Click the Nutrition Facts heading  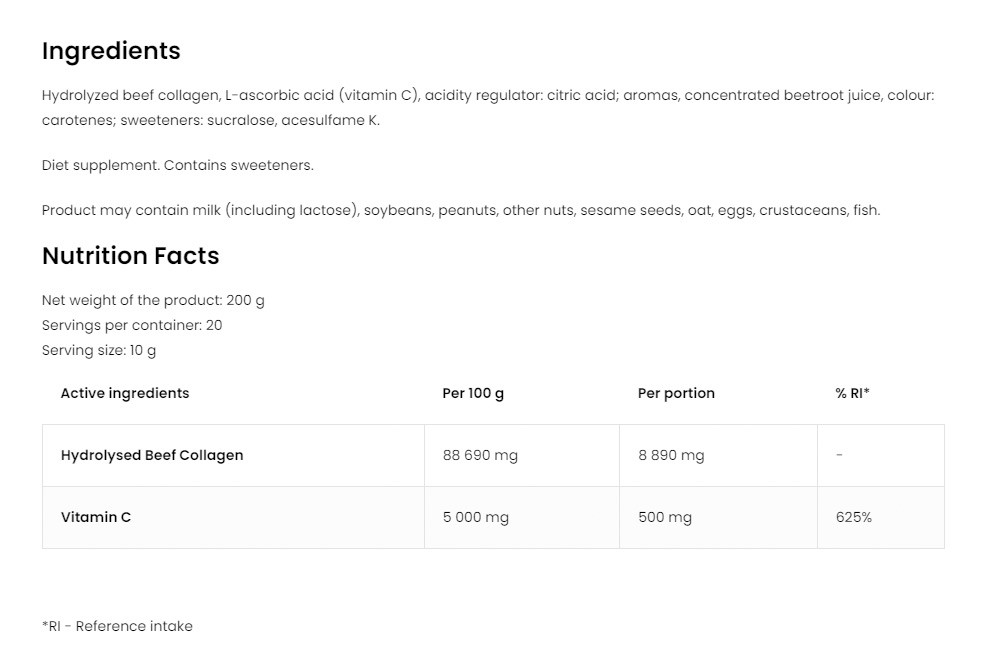131,255
